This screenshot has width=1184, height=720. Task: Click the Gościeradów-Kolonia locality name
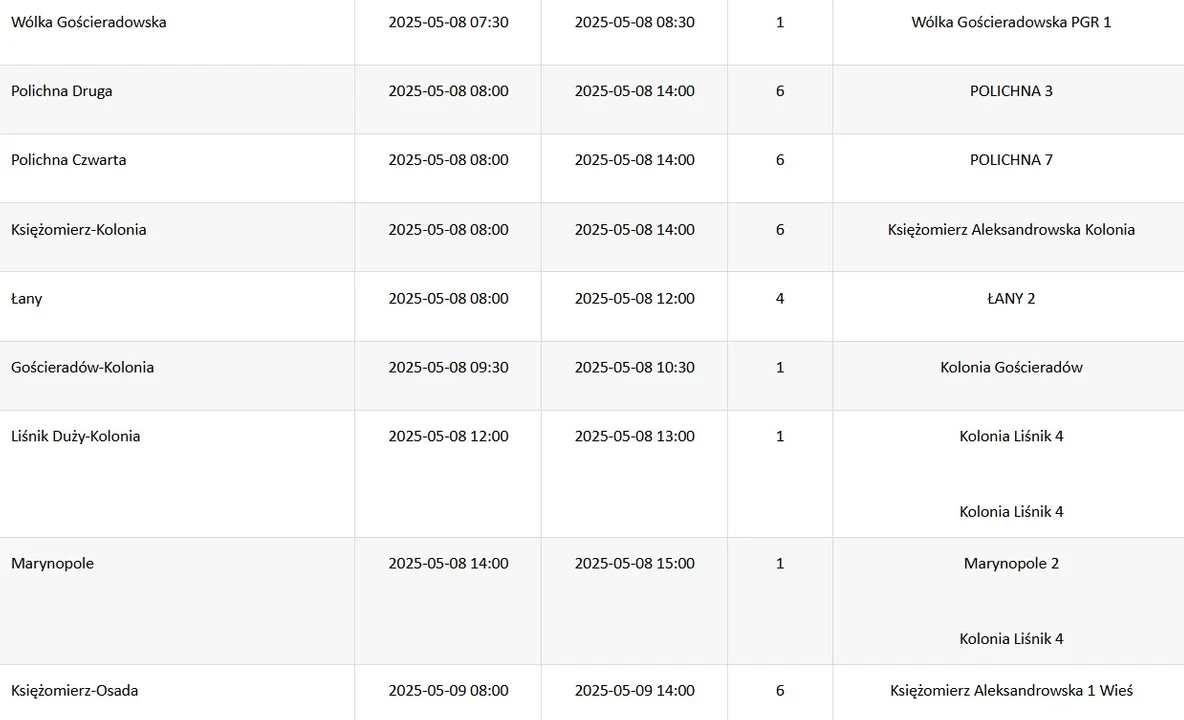(82, 368)
